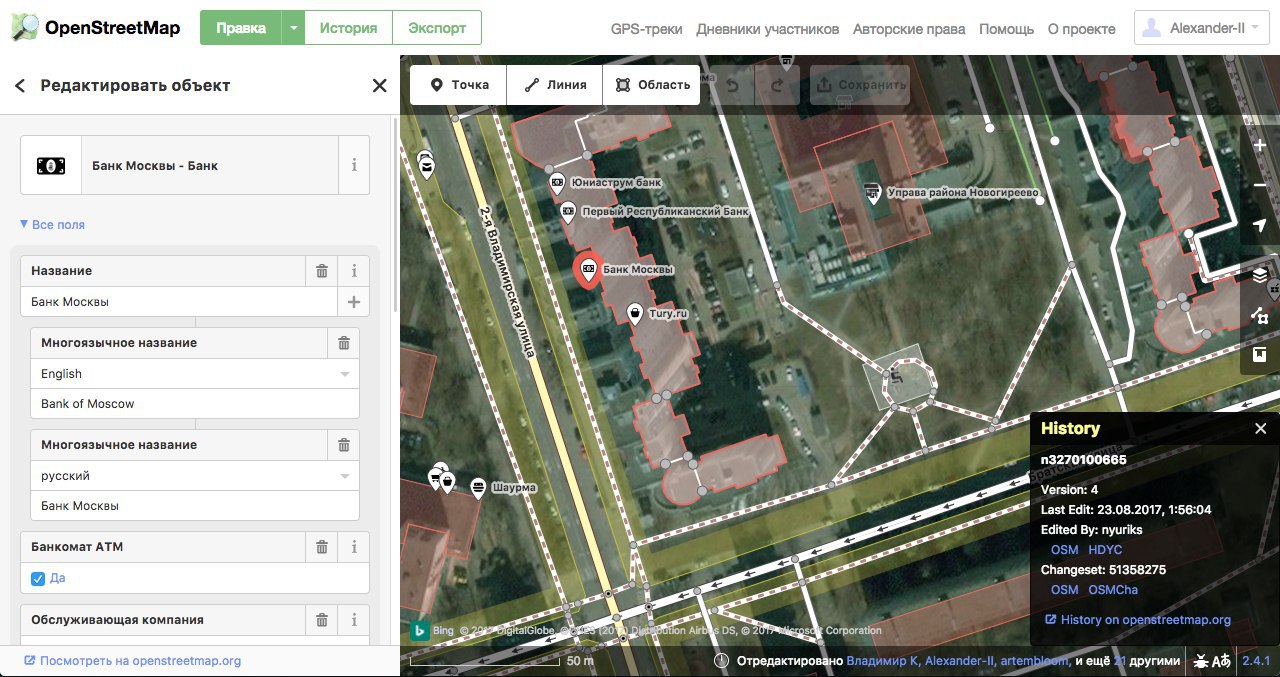This screenshot has width=1280, height=677.
Task: Open the English language dropdown
Action: coord(345,374)
